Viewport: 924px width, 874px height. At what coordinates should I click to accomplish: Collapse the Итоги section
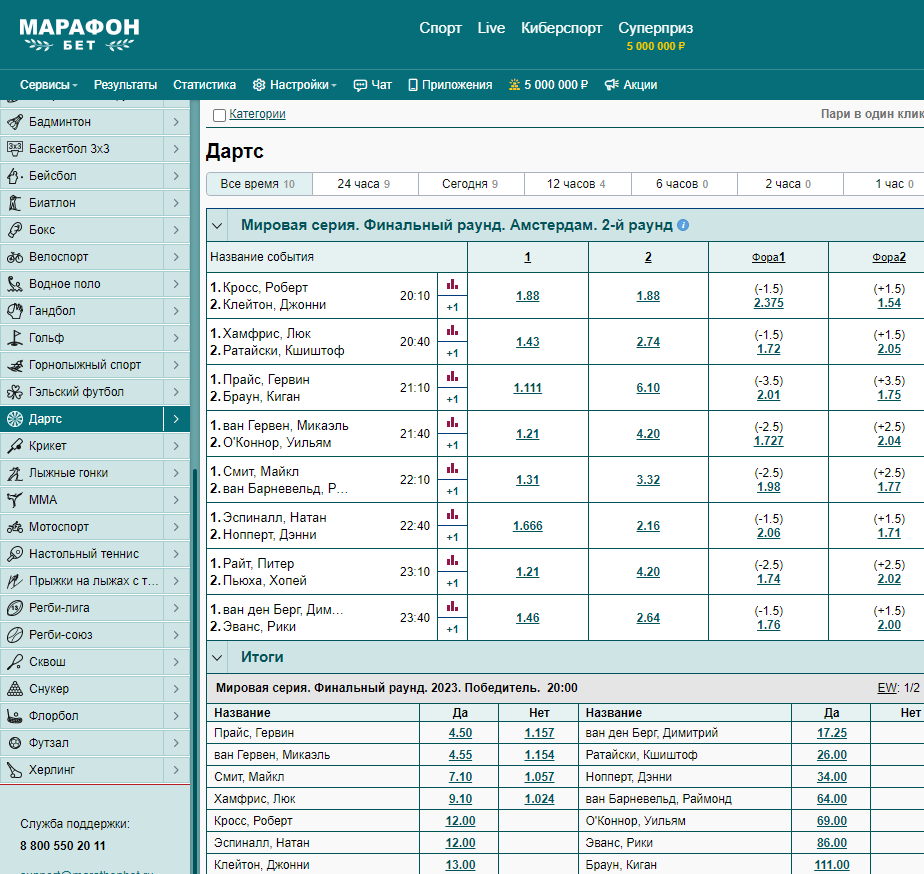click(217, 658)
